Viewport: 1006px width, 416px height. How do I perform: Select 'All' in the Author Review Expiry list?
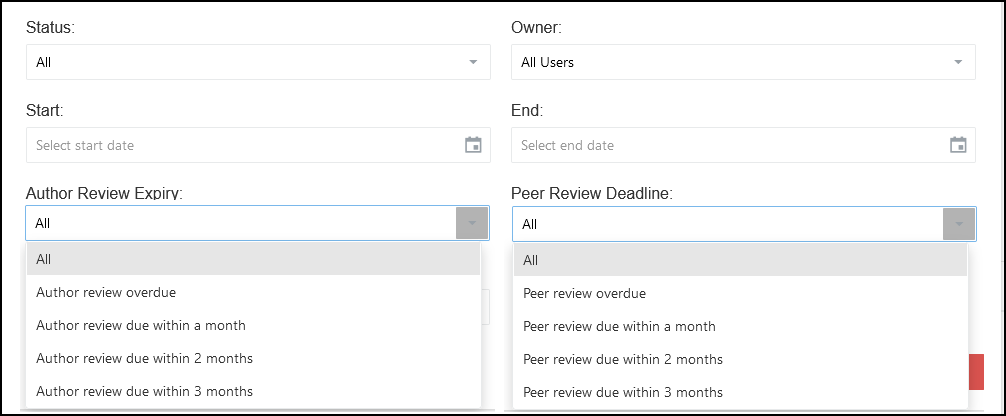click(x=253, y=259)
